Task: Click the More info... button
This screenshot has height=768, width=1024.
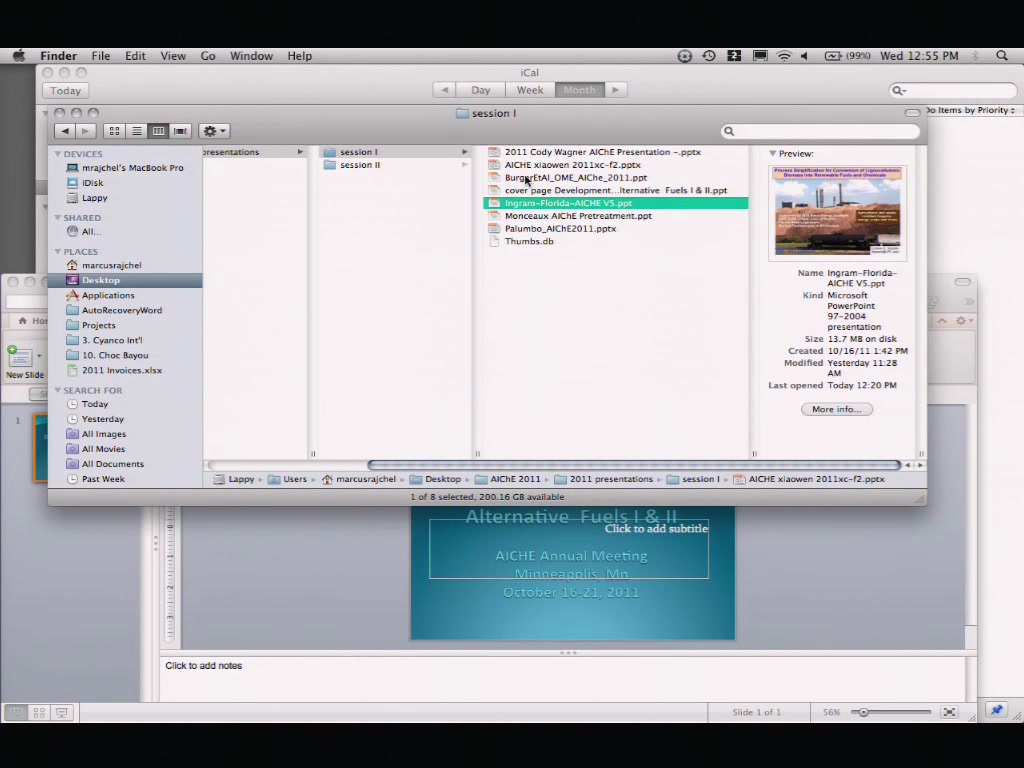Action: (x=836, y=409)
